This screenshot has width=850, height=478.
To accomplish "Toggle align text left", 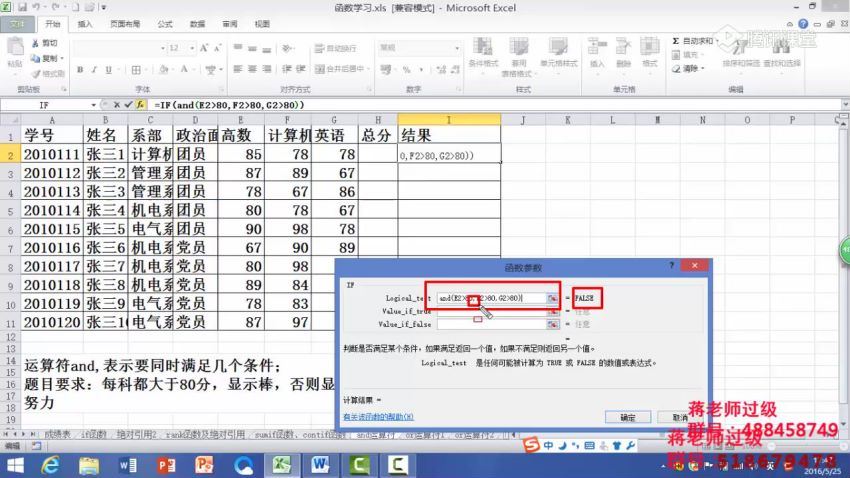I will [237, 69].
